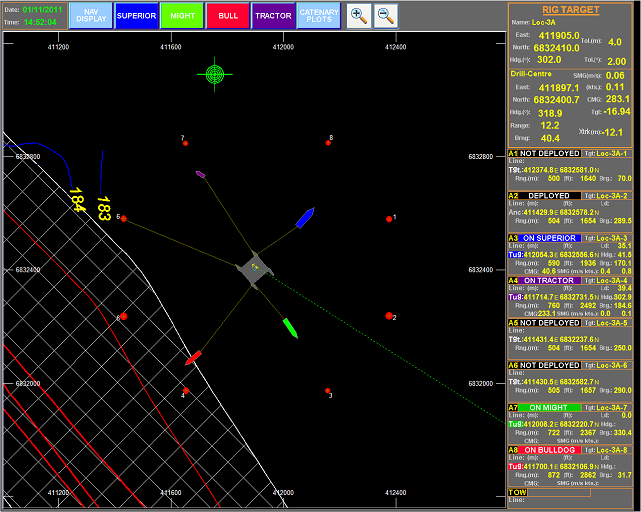Select the MIGHT vessel button
This screenshot has height=512, width=641.
pos(182,16)
